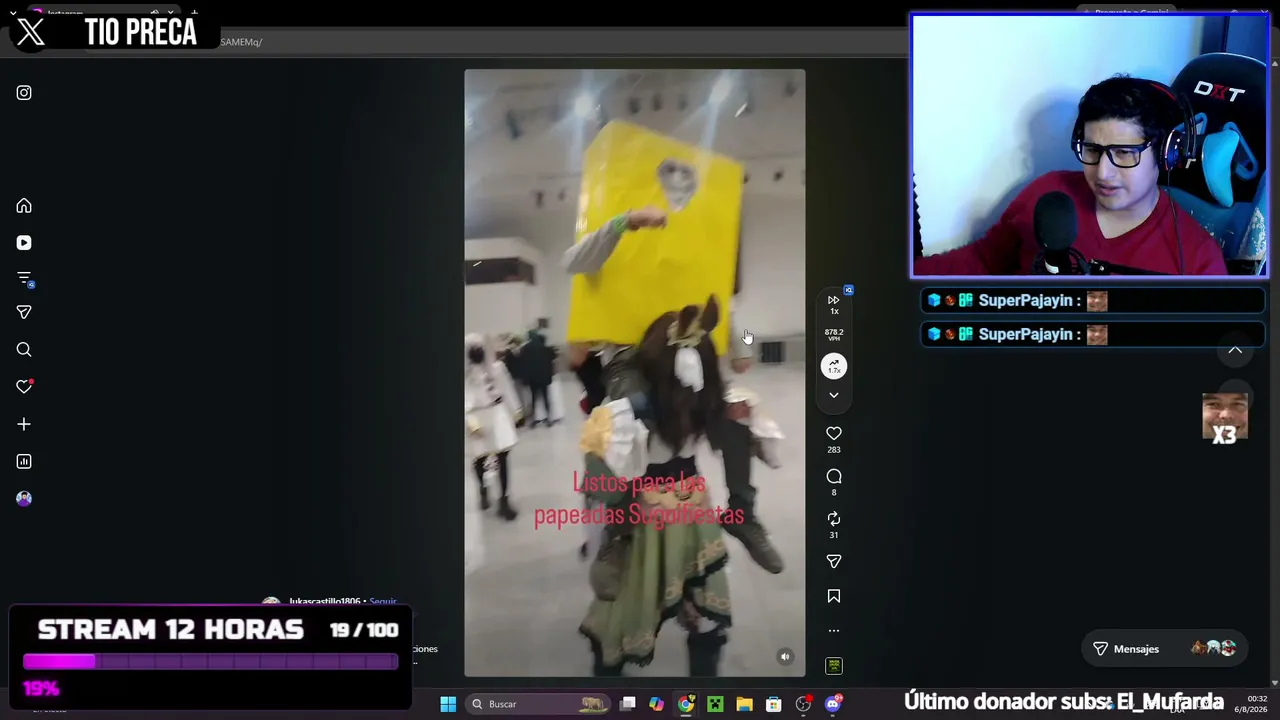The width and height of the screenshot is (1280, 720).
Task: Open the dashboard chart icon in sidebar
Action: [x=24, y=461]
